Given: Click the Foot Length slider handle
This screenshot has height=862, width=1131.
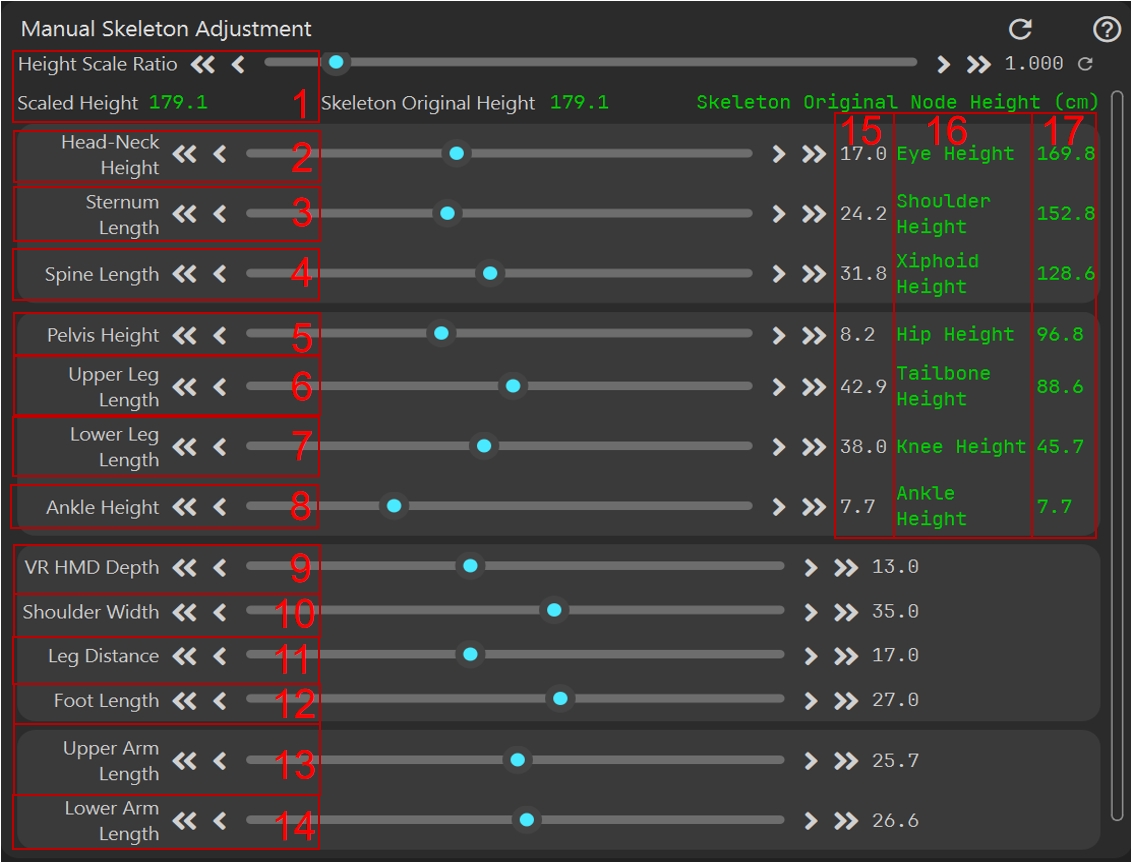Looking at the screenshot, I should pyautogui.click(x=560, y=699).
